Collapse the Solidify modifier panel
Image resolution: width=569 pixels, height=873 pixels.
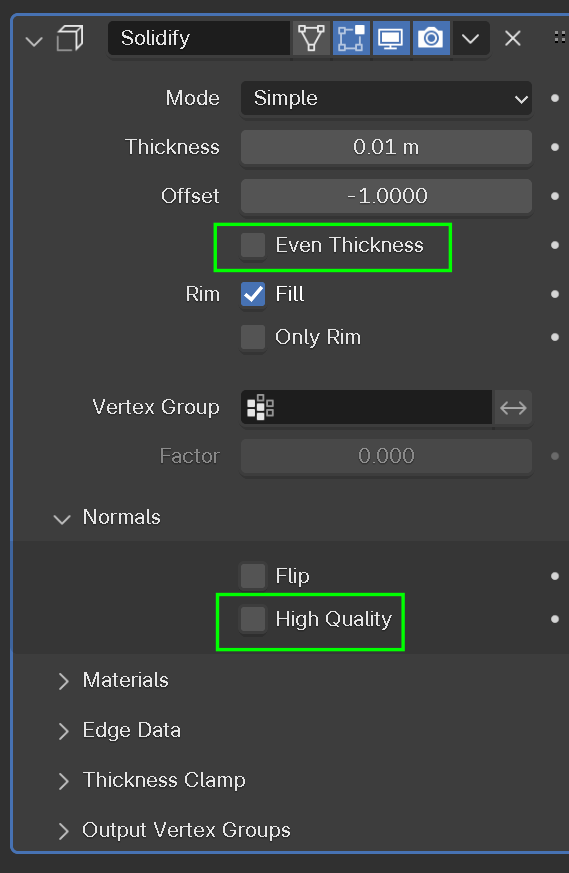(x=34, y=41)
